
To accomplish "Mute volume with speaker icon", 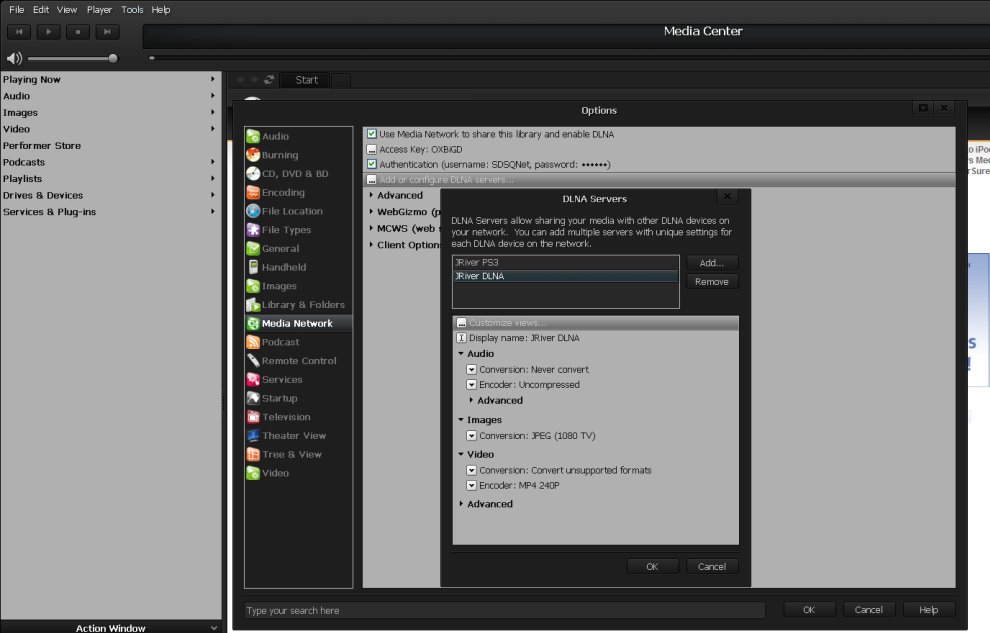I will coord(14,59).
